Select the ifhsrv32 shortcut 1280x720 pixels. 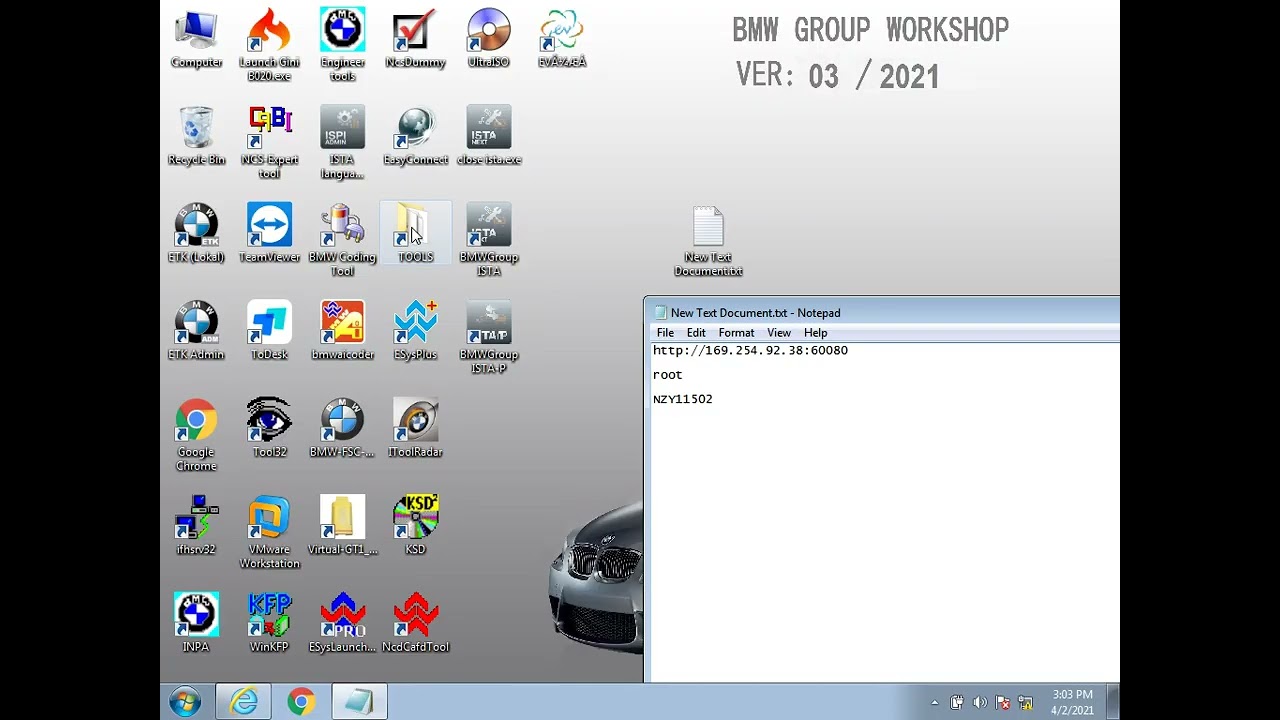click(x=196, y=525)
